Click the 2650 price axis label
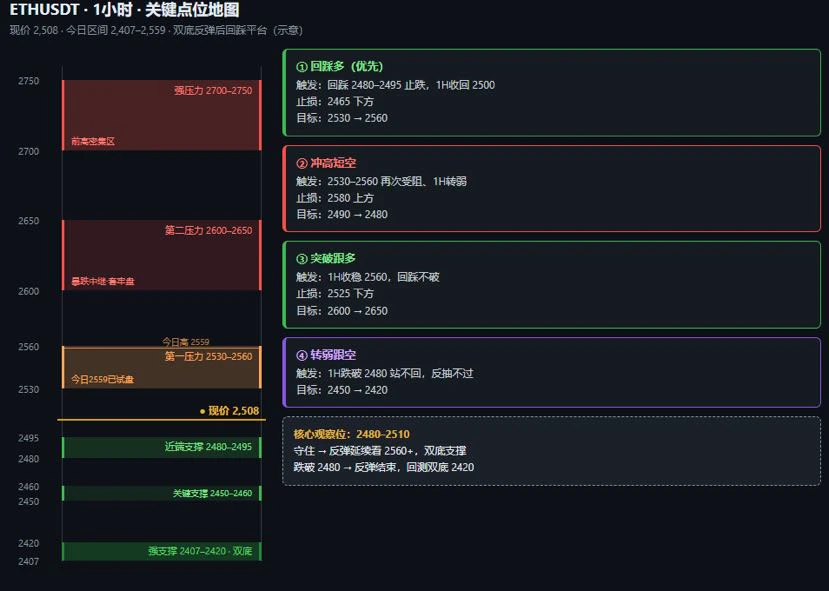 (x=29, y=220)
